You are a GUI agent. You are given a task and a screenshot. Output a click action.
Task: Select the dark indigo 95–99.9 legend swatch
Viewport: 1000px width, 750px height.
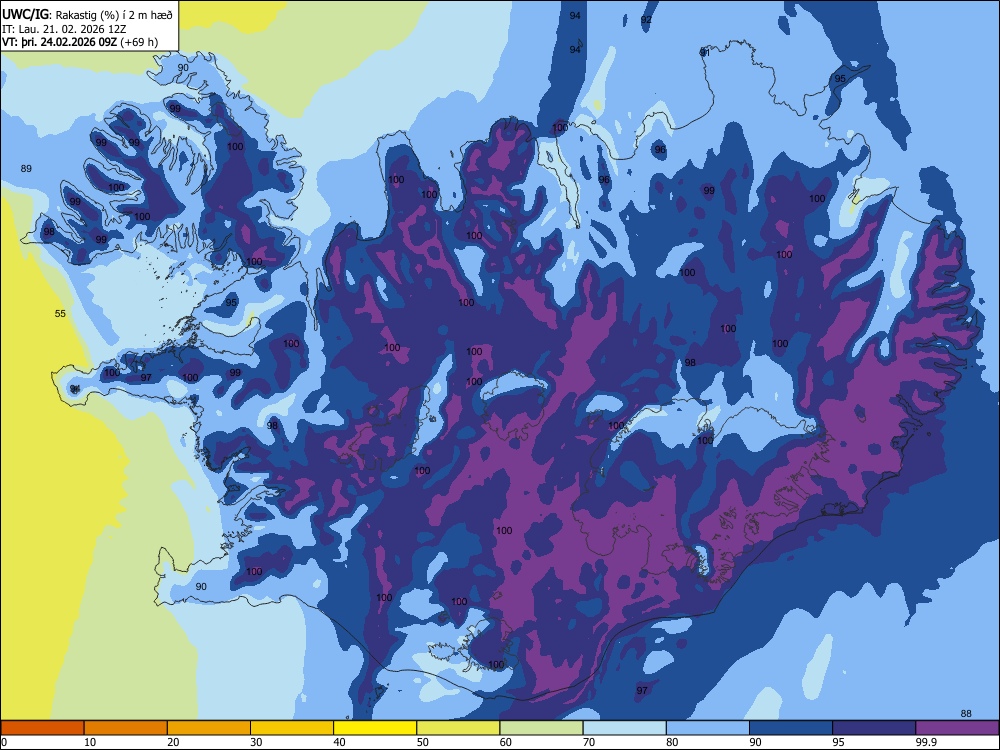pos(874,728)
